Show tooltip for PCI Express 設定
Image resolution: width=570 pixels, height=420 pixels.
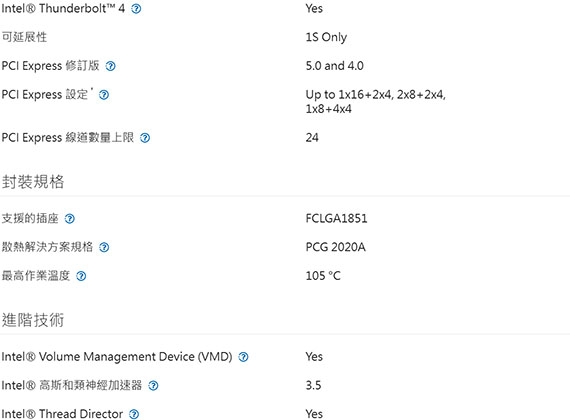104,95
